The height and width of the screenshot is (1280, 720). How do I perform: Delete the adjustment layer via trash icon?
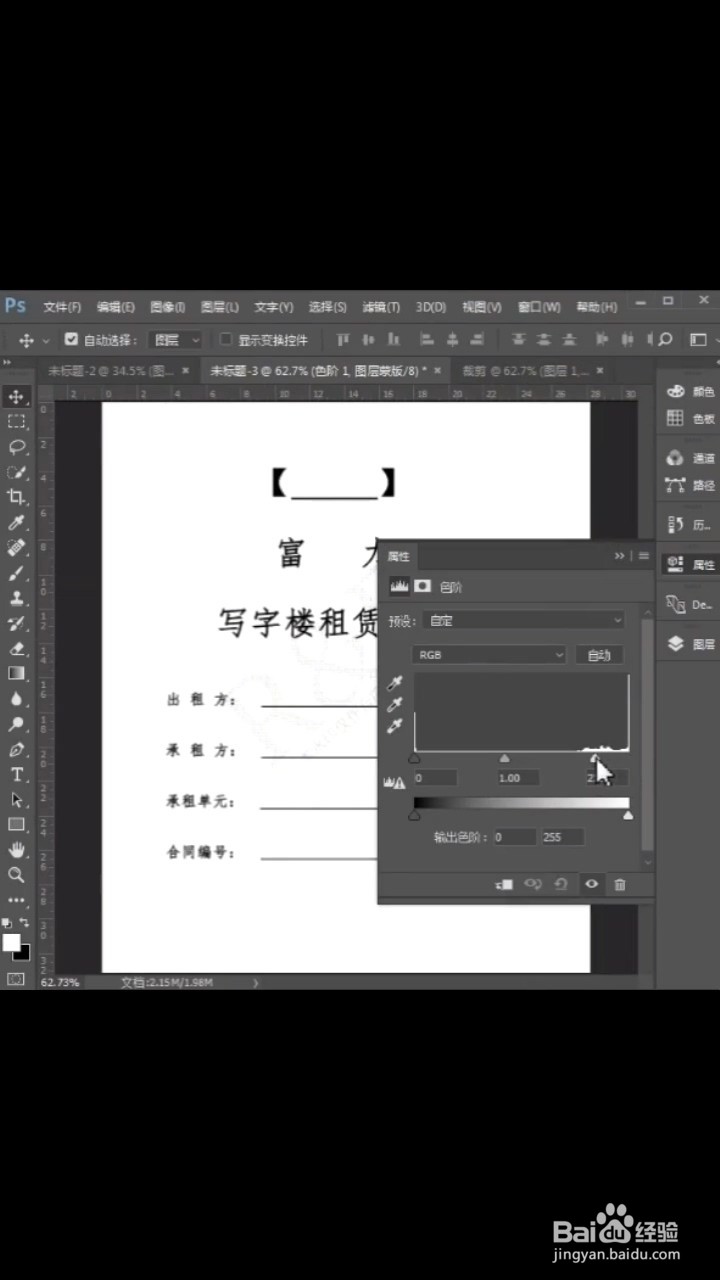(620, 884)
